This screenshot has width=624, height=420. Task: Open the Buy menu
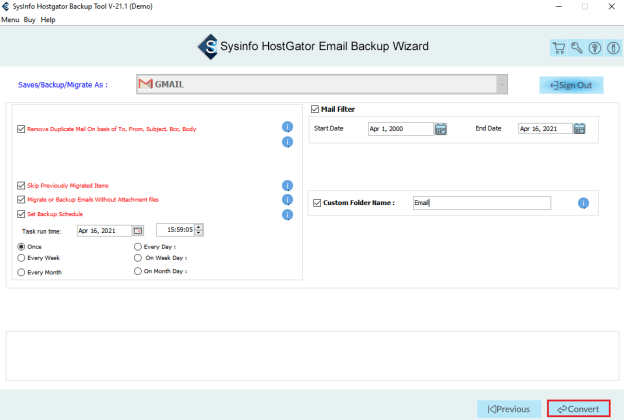[x=29, y=20]
